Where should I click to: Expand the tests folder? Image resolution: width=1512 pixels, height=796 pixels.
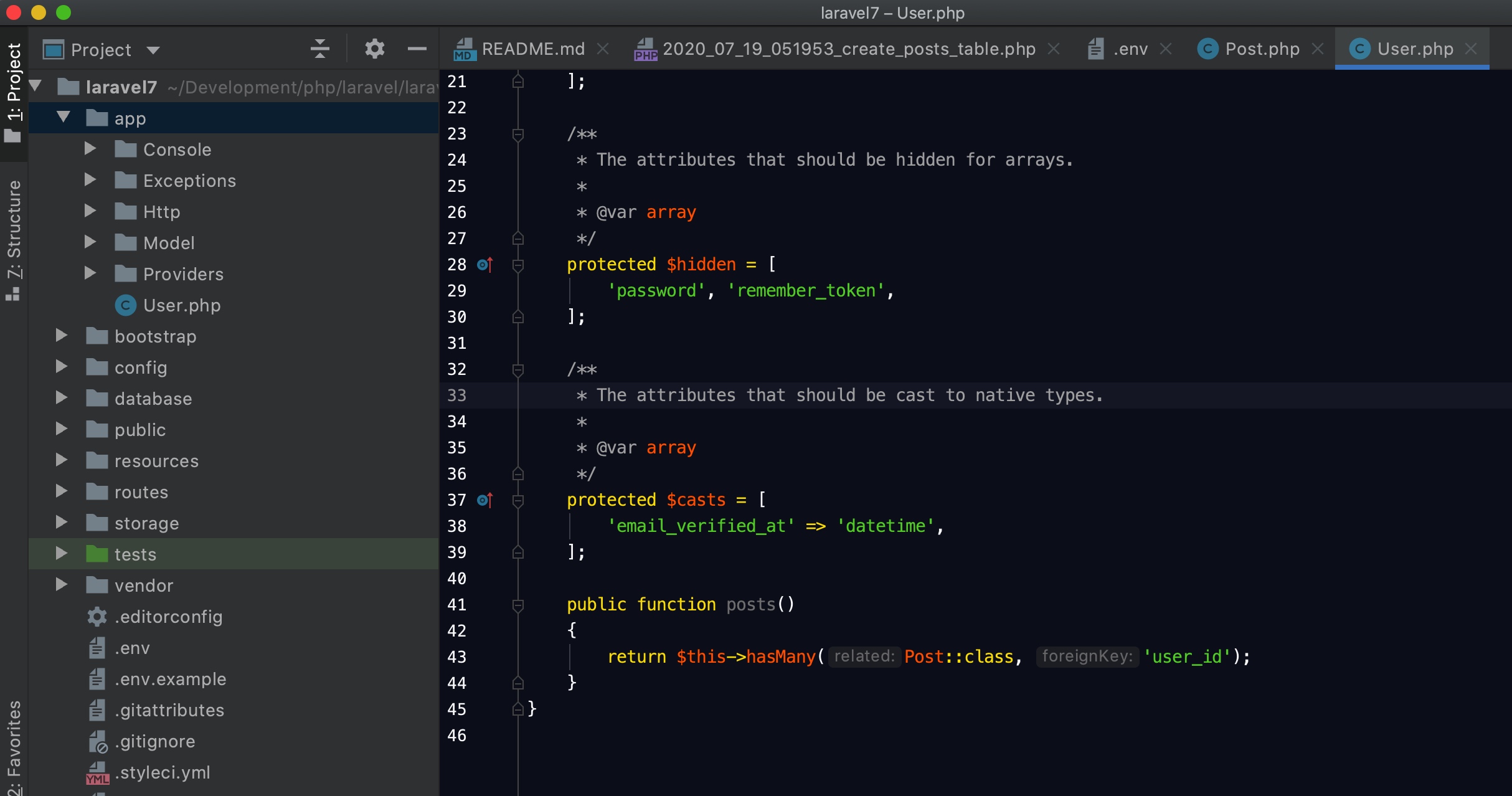[x=62, y=553]
